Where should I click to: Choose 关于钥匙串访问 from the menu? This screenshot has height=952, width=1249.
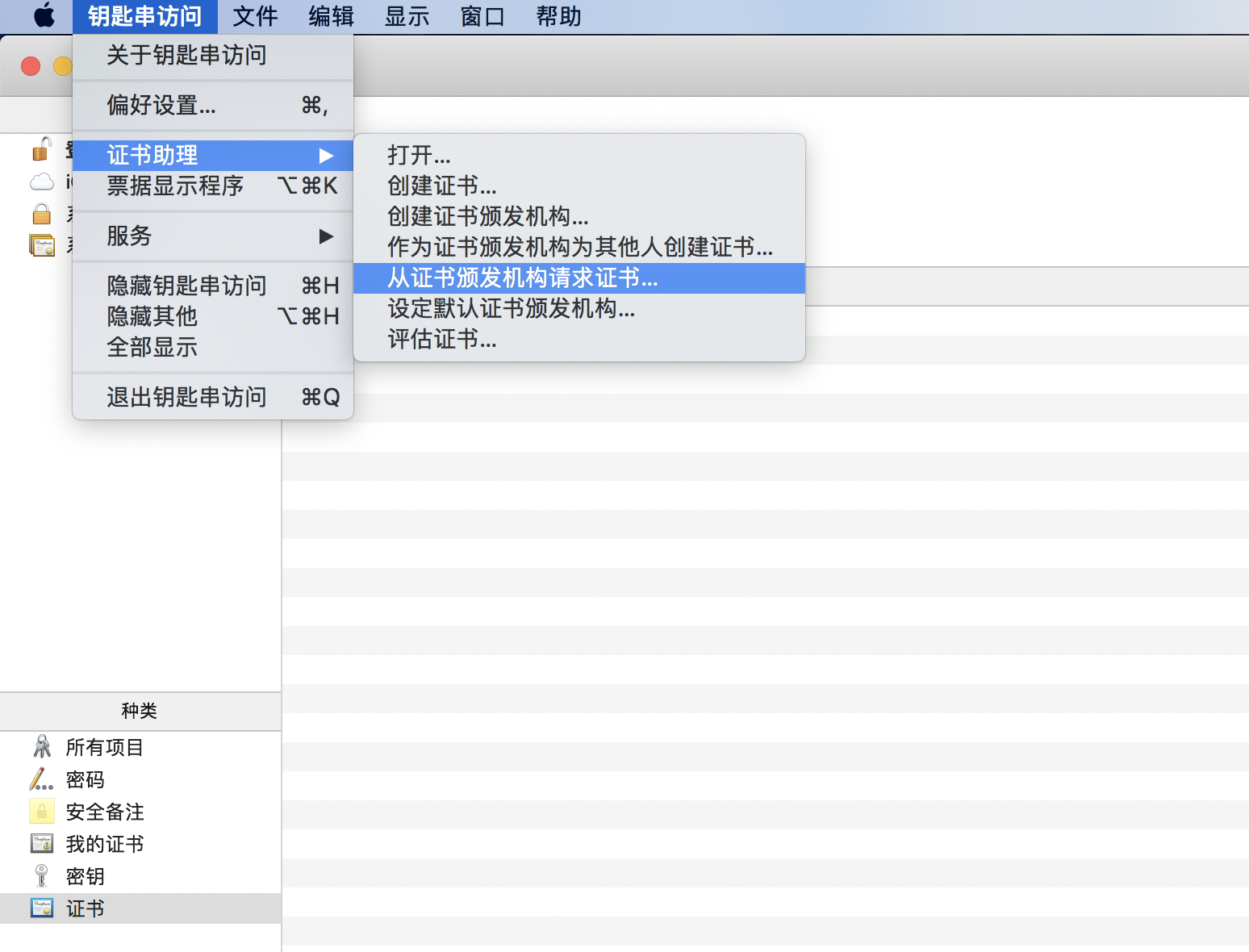coord(213,55)
